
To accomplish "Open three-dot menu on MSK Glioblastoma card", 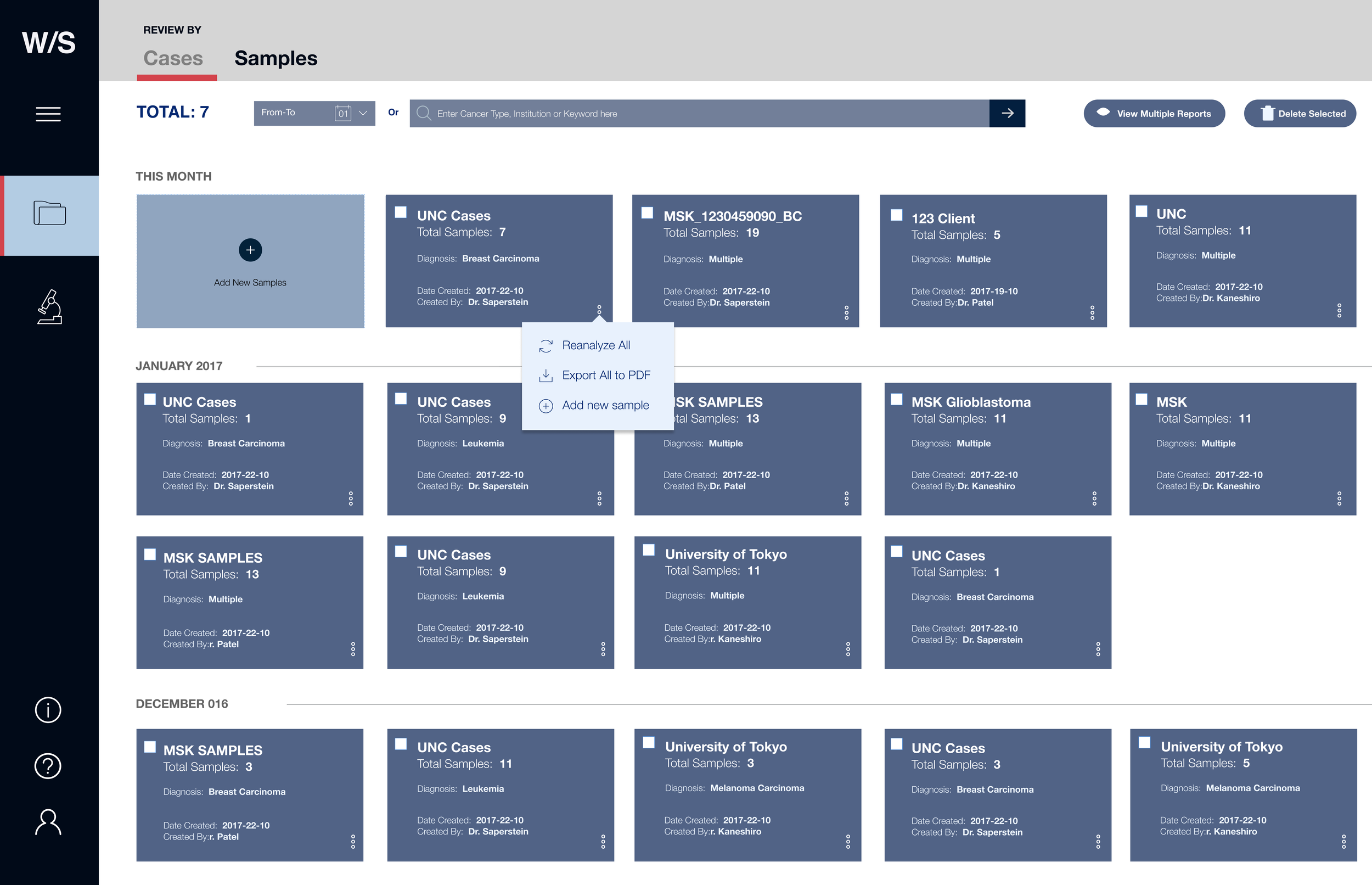I will [x=1094, y=498].
